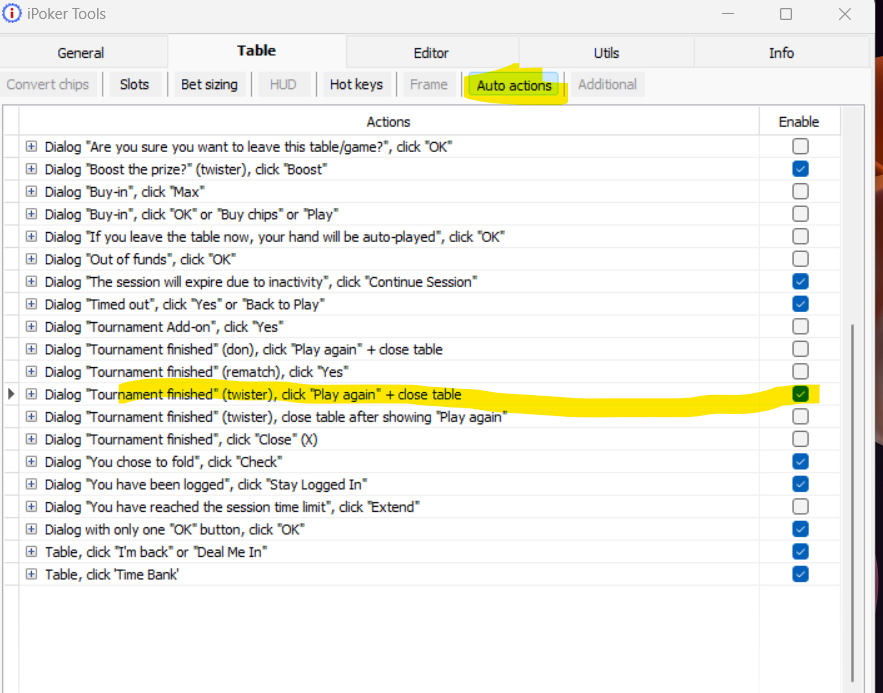The width and height of the screenshot is (883, 693).
Task: Enable 'Tournament Add-on' checkbox
Action: point(800,327)
